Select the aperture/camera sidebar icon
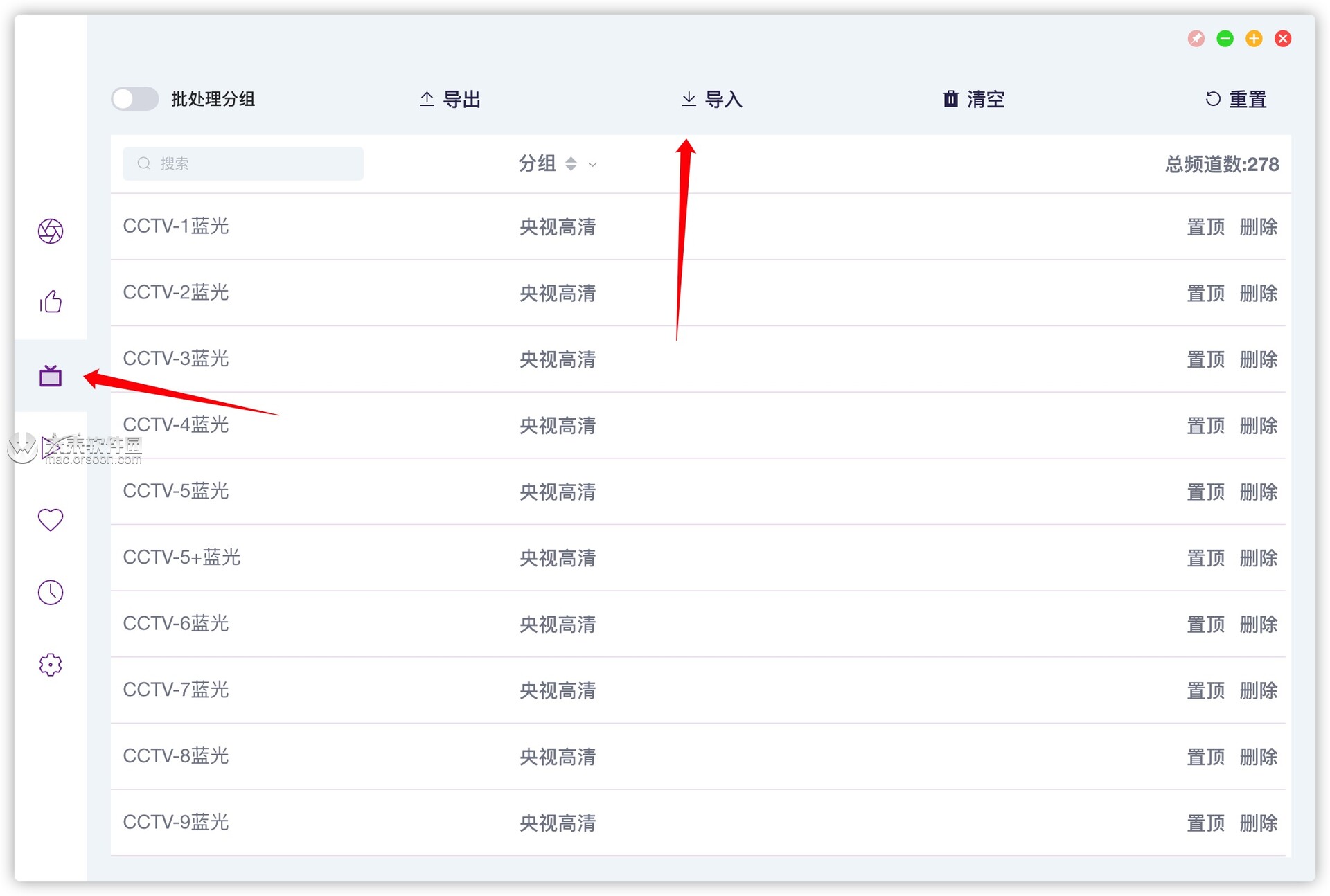Viewport: 1330px width, 896px height. (50, 232)
